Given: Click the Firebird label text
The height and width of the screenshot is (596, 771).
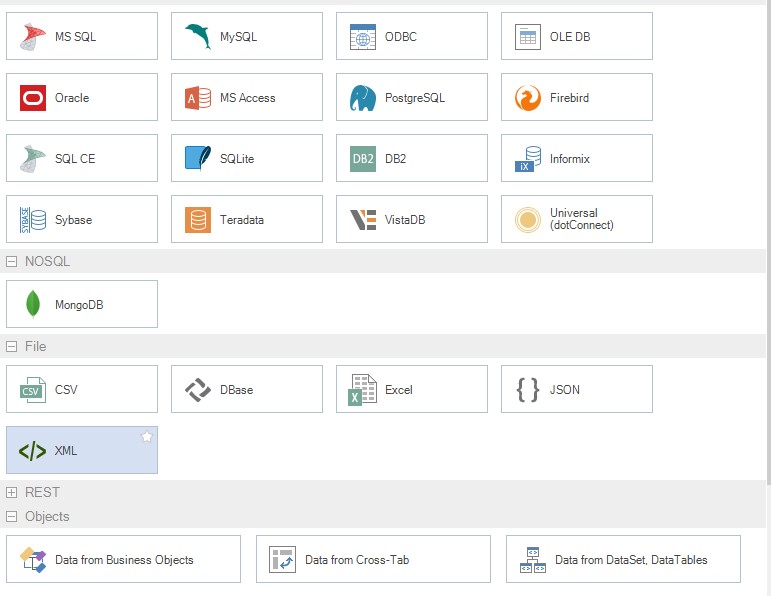Looking at the screenshot, I should (569, 98).
